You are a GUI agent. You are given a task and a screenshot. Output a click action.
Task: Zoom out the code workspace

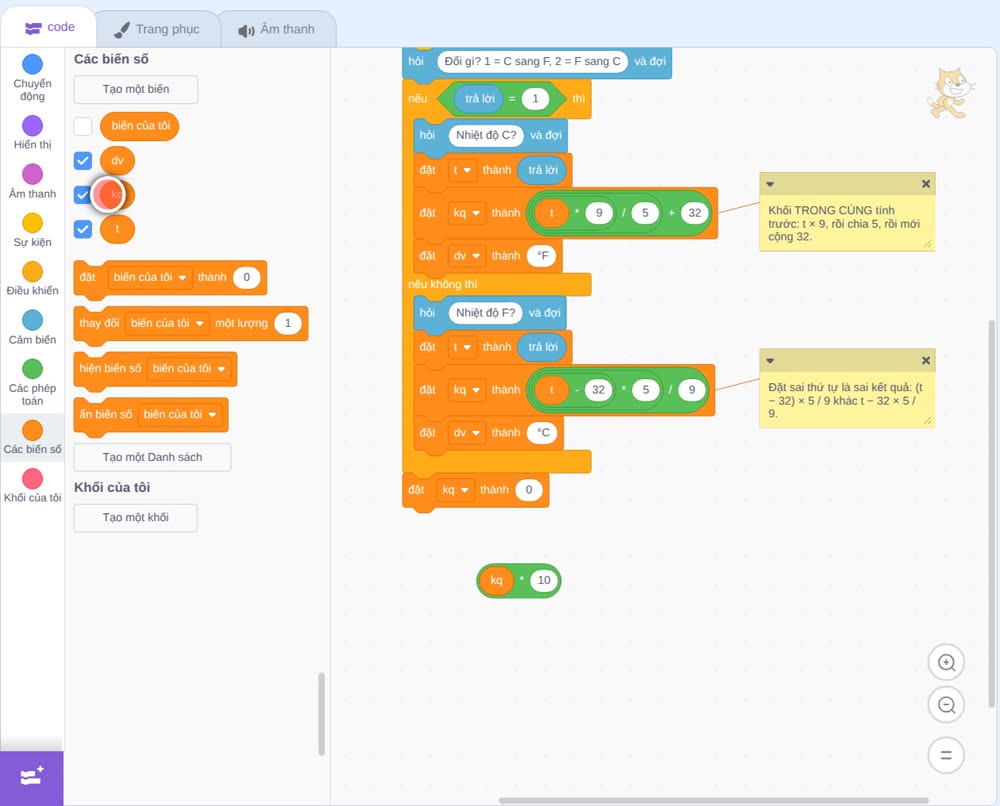pyautogui.click(x=946, y=705)
